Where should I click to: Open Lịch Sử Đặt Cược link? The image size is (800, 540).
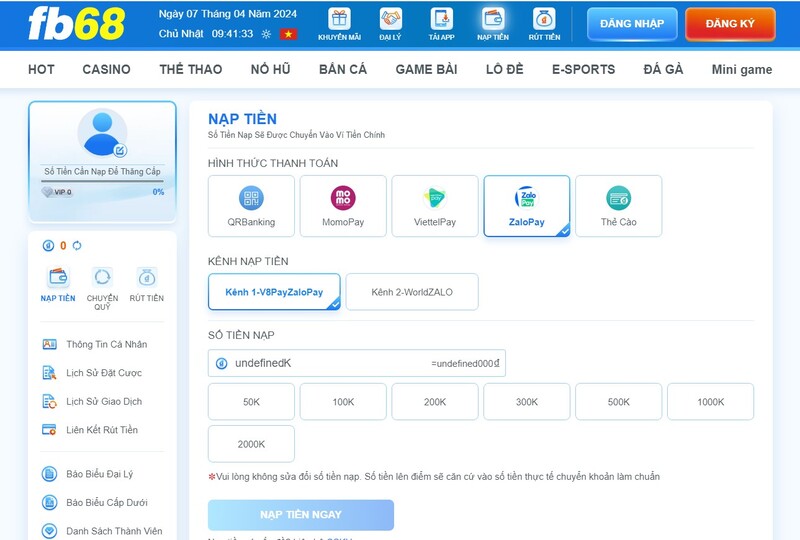click(x=104, y=373)
